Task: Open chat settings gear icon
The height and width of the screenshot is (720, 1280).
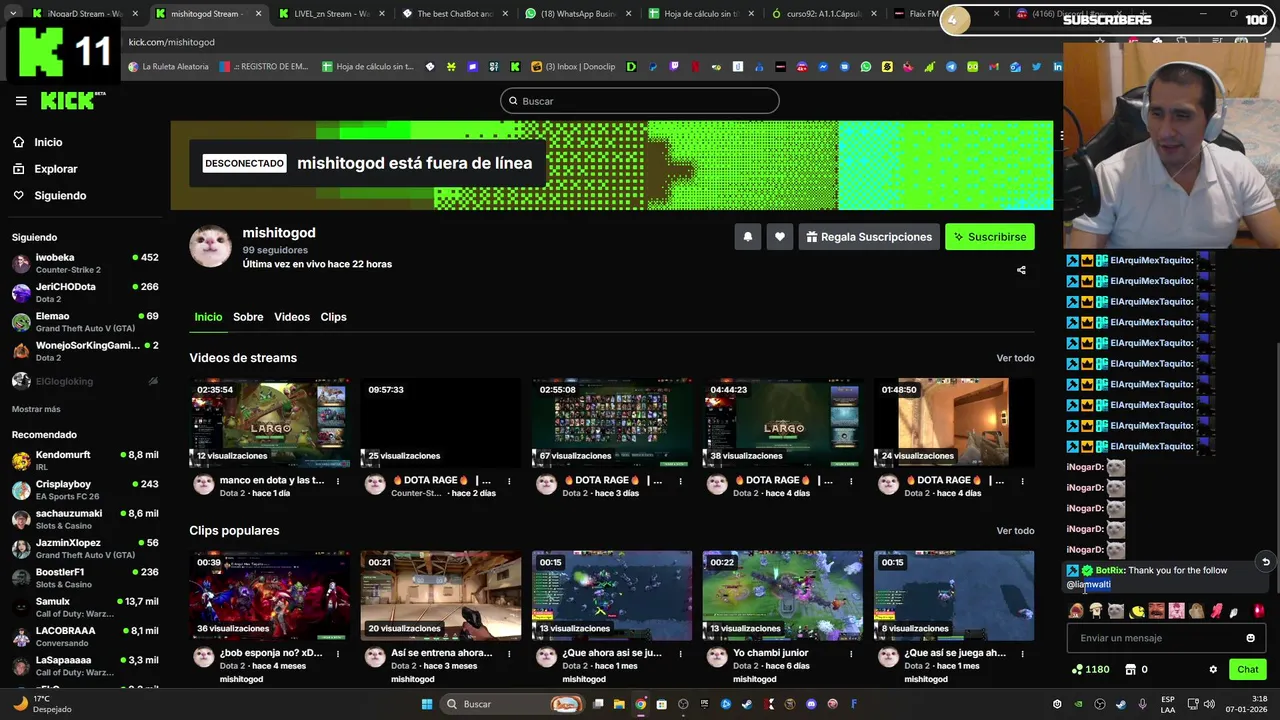Action: pos(1213,670)
